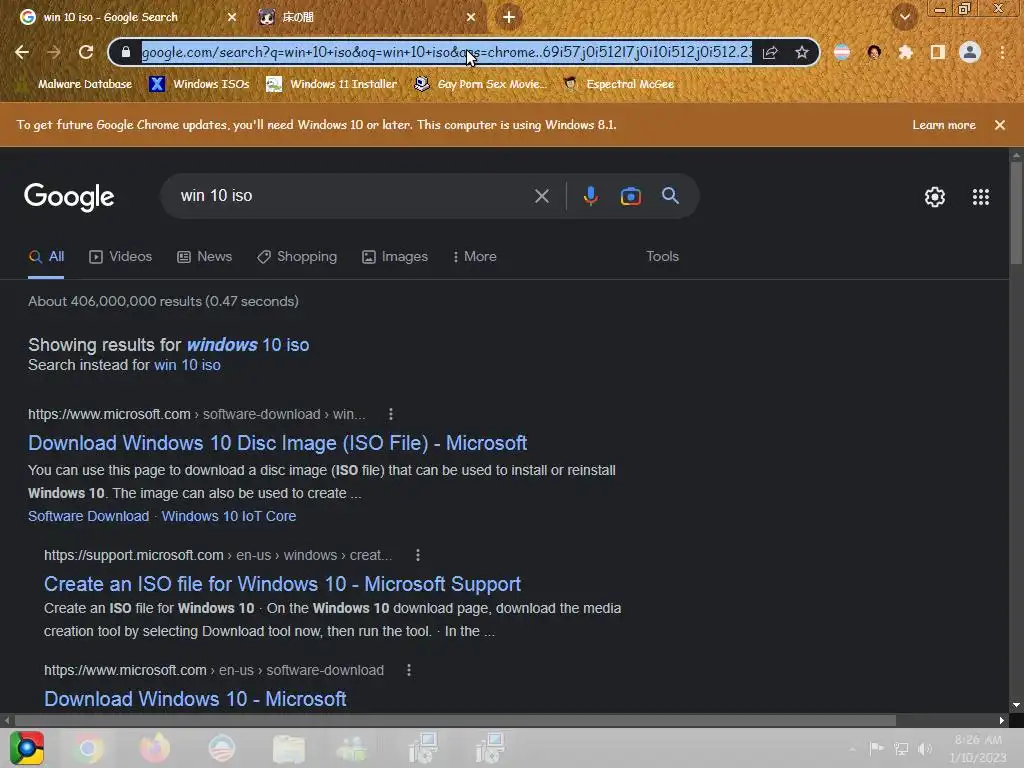Search by image with the camera icon

[x=630, y=196]
